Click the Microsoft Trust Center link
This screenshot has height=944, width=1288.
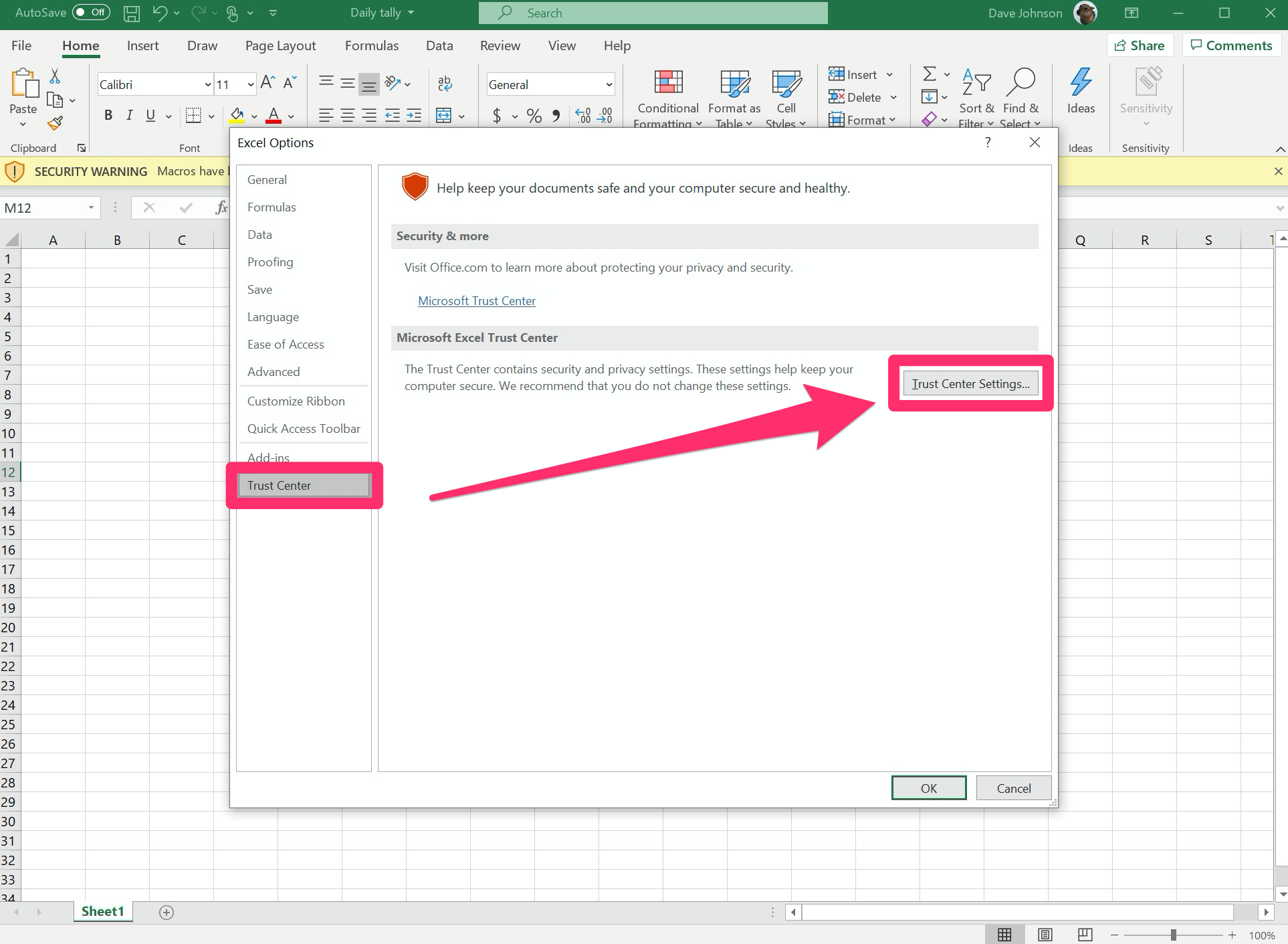(x=476, y=300)
